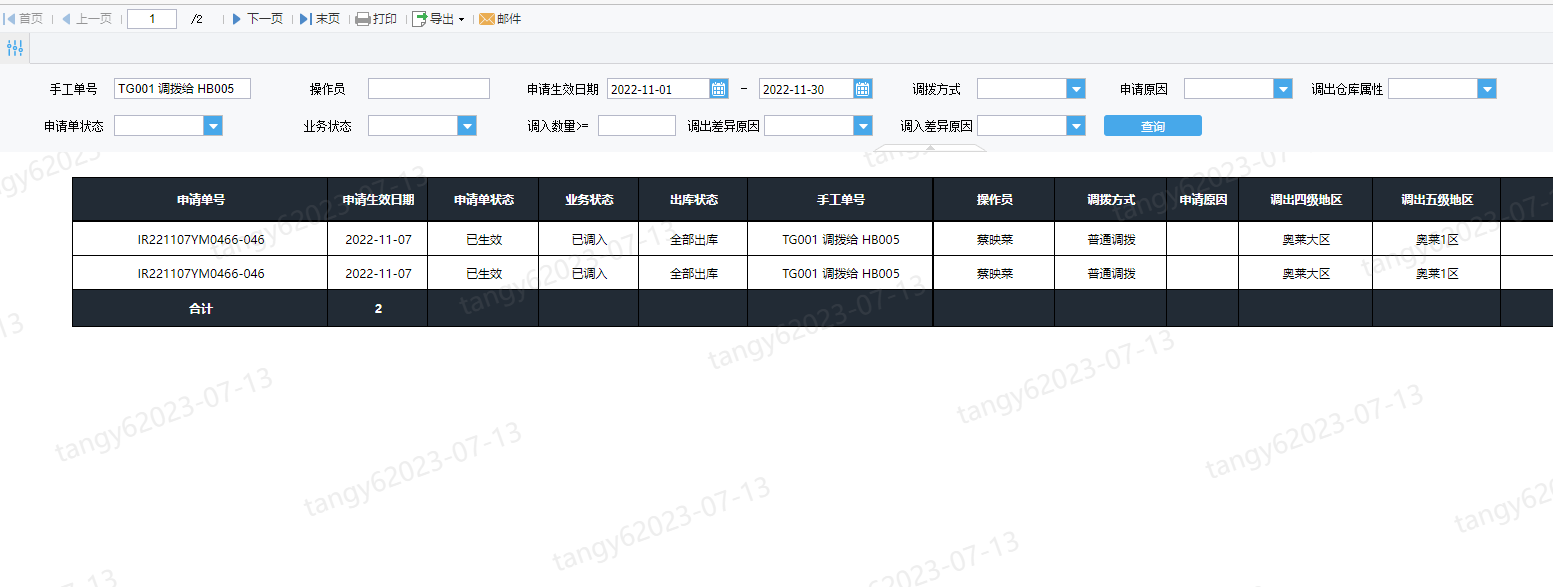The width and height of the screenshot is (1553, 587).
Task: Go to first page with 首页
Action: (24, 19)
